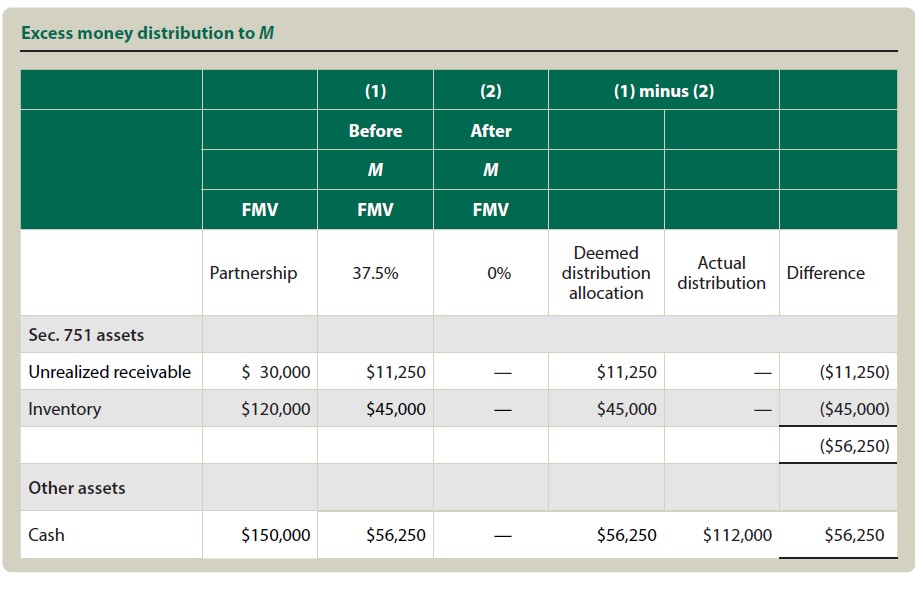Viewport: 915px width, 598px height.
Task: Click the "Sec. 751 assets" section row
Action: 86,335
